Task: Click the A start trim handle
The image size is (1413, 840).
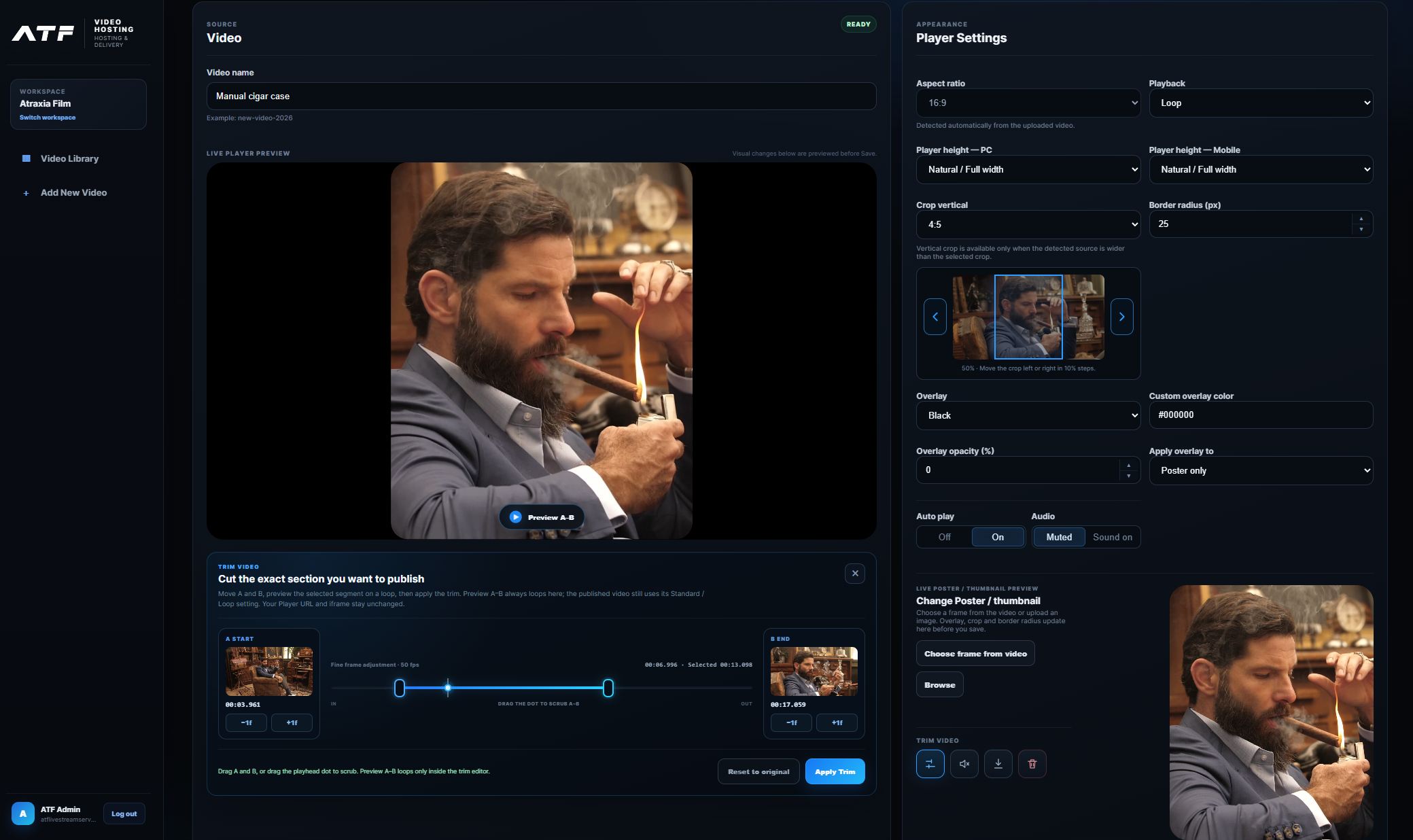Action: pos(400,688)
